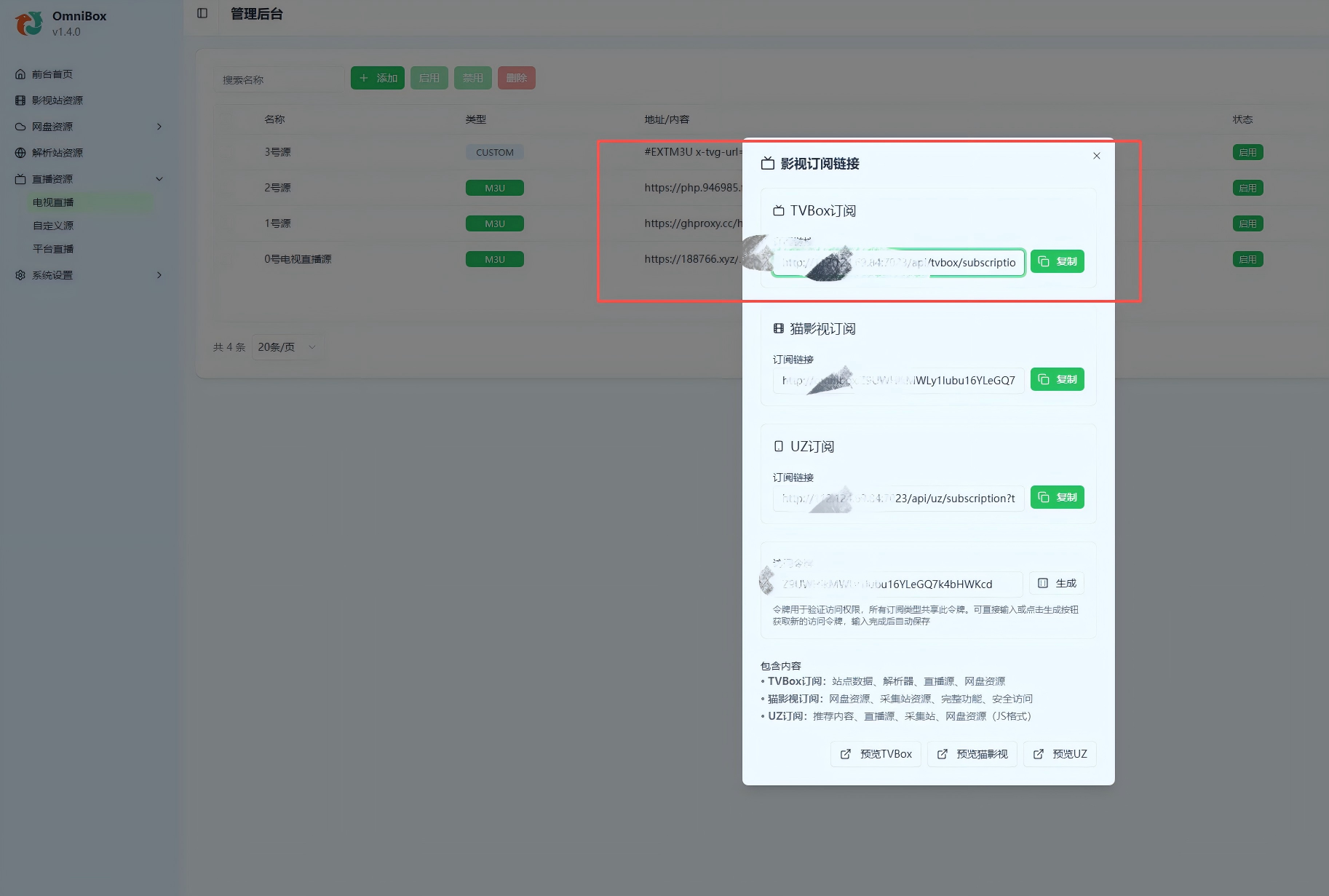The width and height of the screenshot is (1329, 896).
Task: Click the red 删除 button
Action: tap(517, 78)
